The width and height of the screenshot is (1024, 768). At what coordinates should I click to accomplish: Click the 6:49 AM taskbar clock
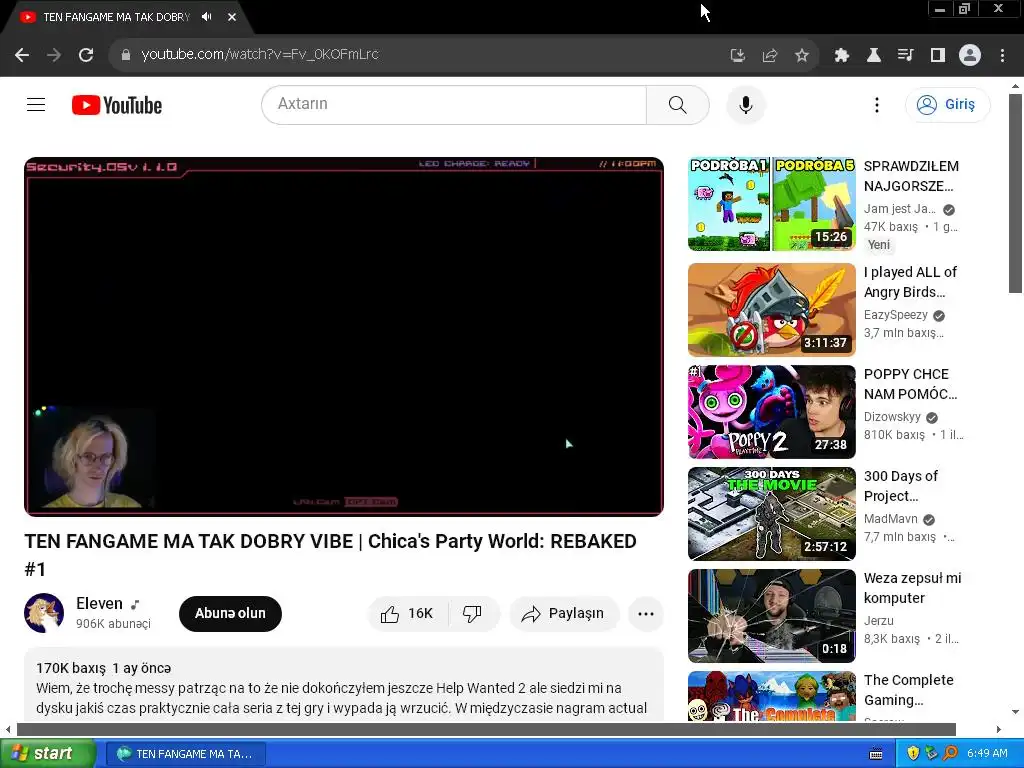(x=987, y=754)
